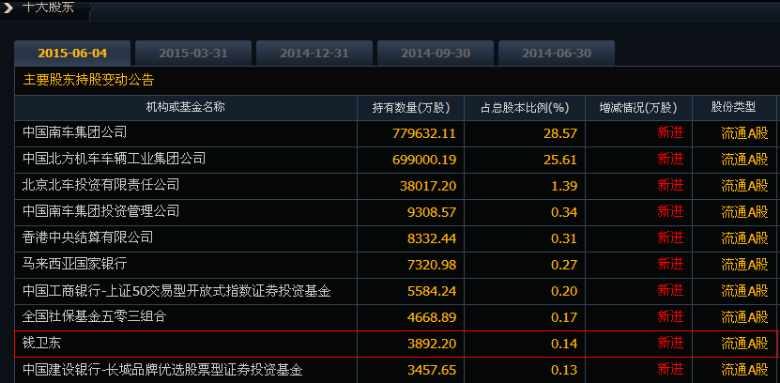The image size is (780, 383).
Task: Switch to the 2014-09-30 tab
Action: (435, 53)
